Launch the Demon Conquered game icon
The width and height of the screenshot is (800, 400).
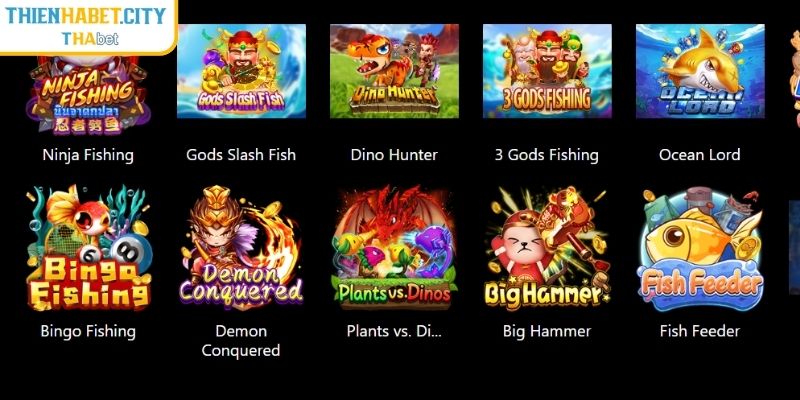(x=241, y=247)
